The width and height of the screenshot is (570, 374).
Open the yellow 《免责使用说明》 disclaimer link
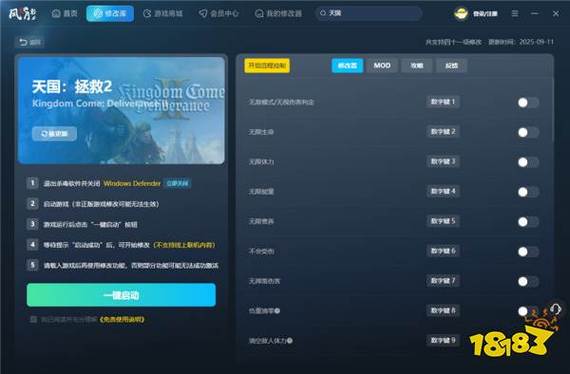(121, 319)
